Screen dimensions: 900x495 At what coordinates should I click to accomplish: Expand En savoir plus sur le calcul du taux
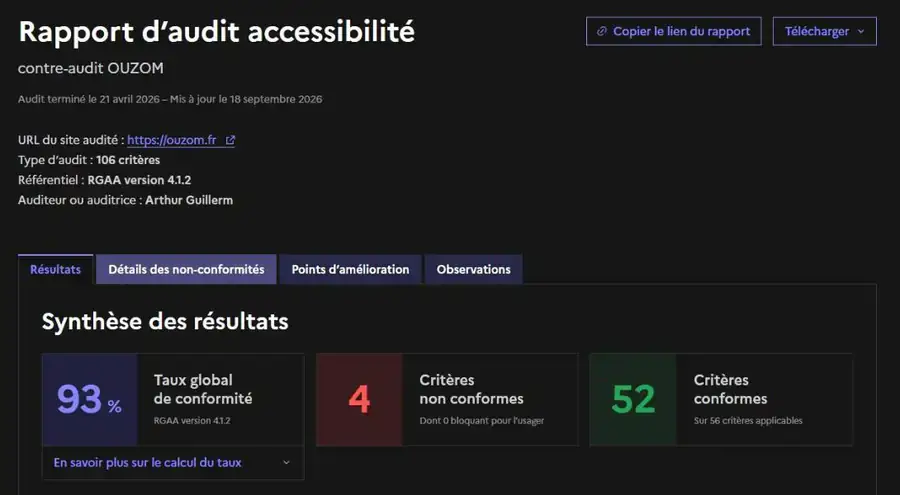point(173,463)
